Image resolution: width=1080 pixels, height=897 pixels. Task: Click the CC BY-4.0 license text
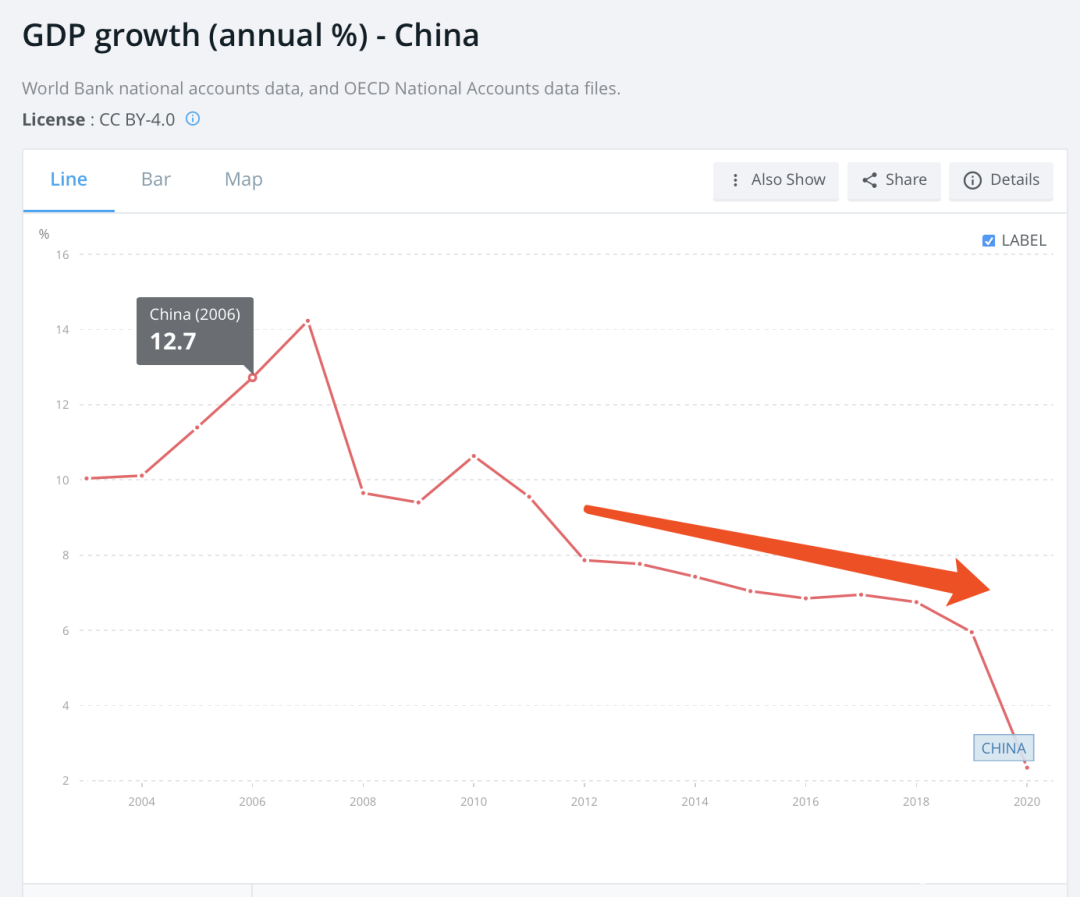pos(137,119)
